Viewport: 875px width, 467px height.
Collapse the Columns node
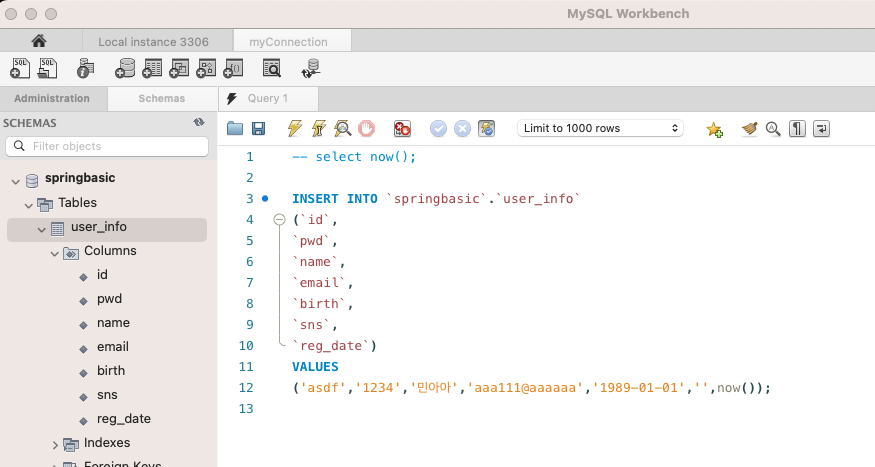pyautogui.click(x=55, y=254)
